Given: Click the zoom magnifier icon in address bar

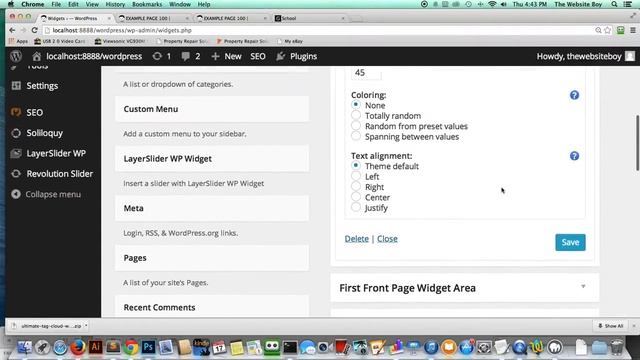Looking at the screenshot, I should point(598,30).
